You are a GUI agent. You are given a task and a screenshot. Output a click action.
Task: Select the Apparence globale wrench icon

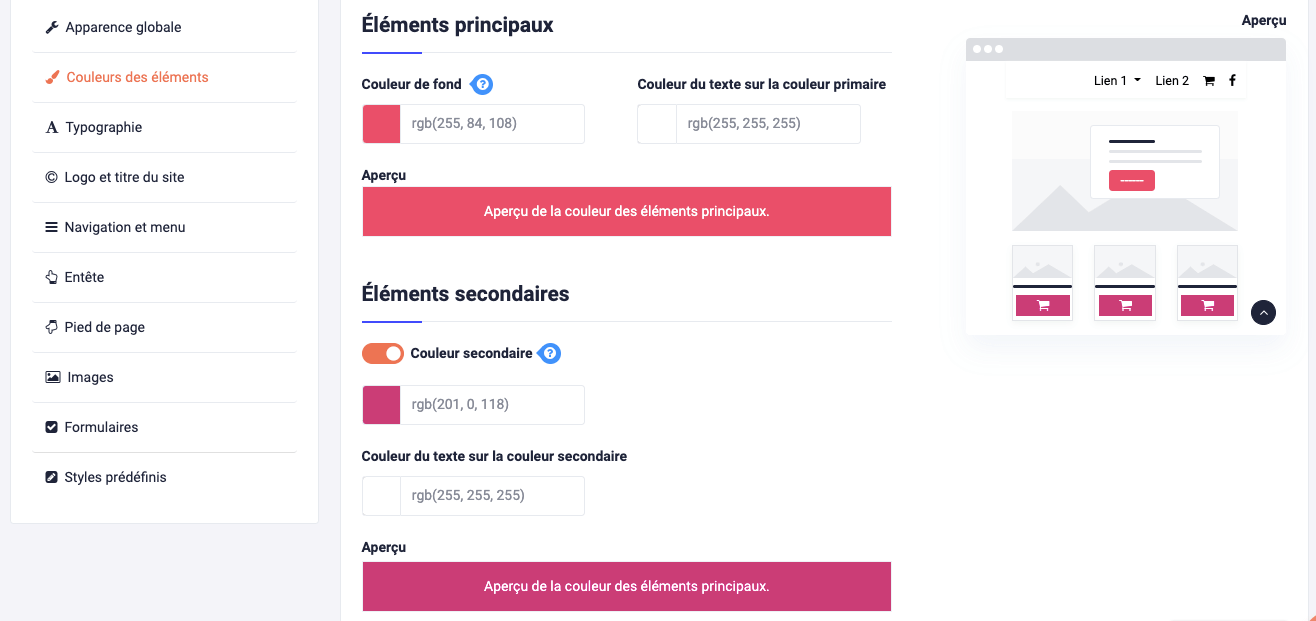coord(52,27)
